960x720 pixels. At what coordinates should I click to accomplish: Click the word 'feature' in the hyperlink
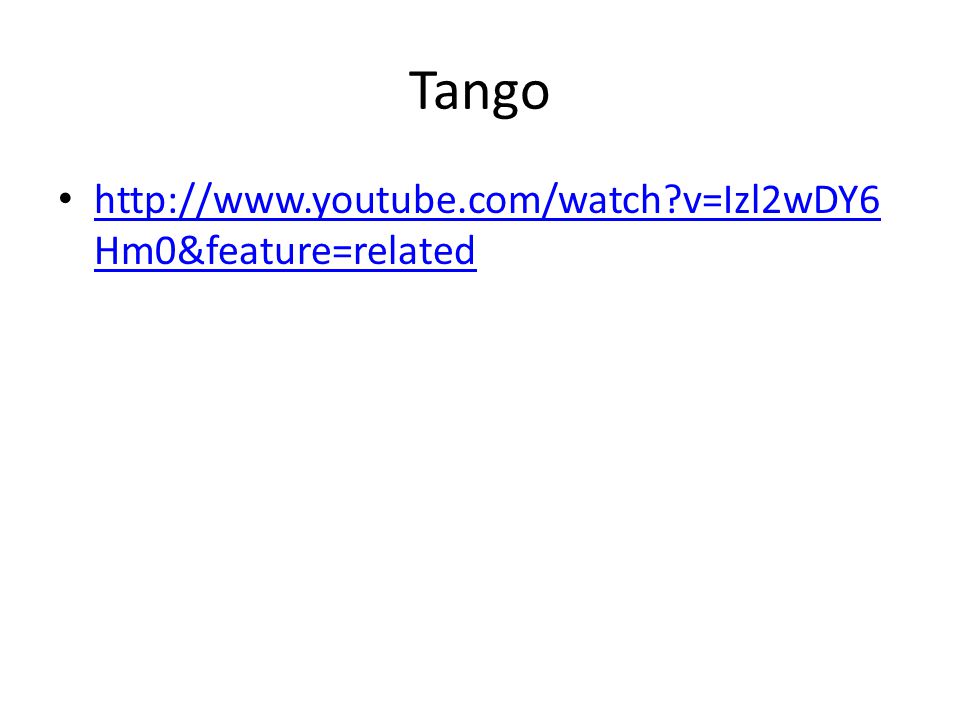pyautogui.click(x=268, y=250)
